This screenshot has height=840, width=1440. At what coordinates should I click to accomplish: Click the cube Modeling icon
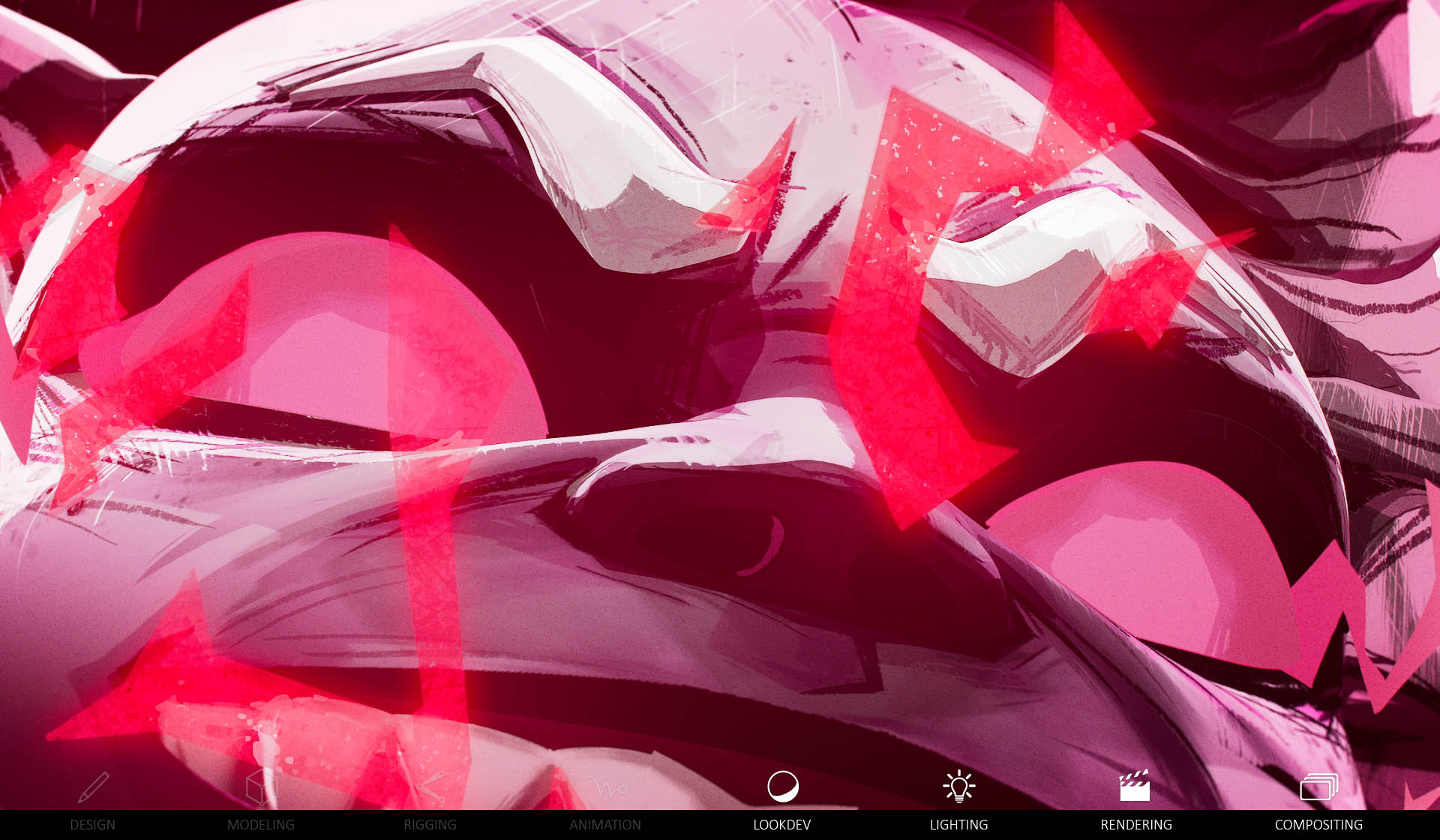[262, 786]
